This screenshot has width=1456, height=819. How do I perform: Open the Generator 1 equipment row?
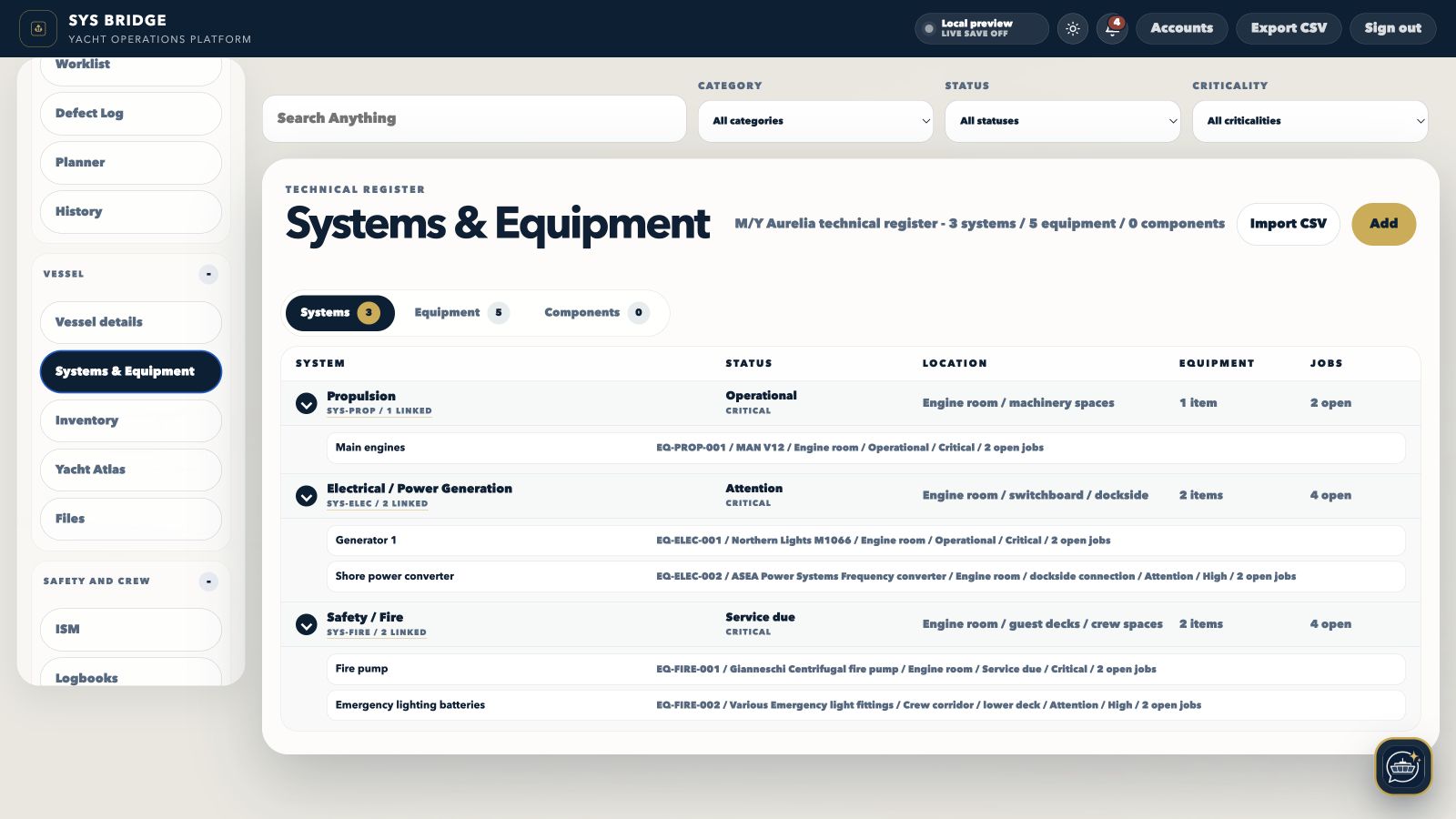(865, 541)
